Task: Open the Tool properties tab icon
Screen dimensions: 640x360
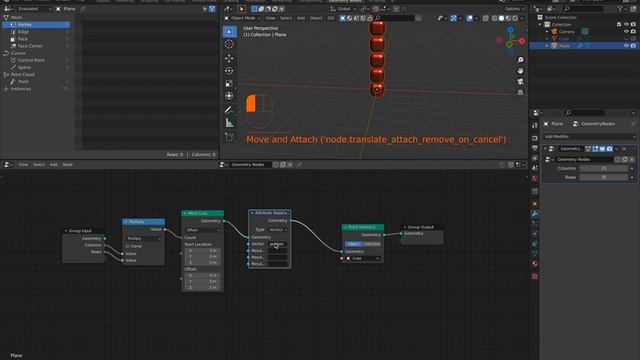Action: [535, 126]
